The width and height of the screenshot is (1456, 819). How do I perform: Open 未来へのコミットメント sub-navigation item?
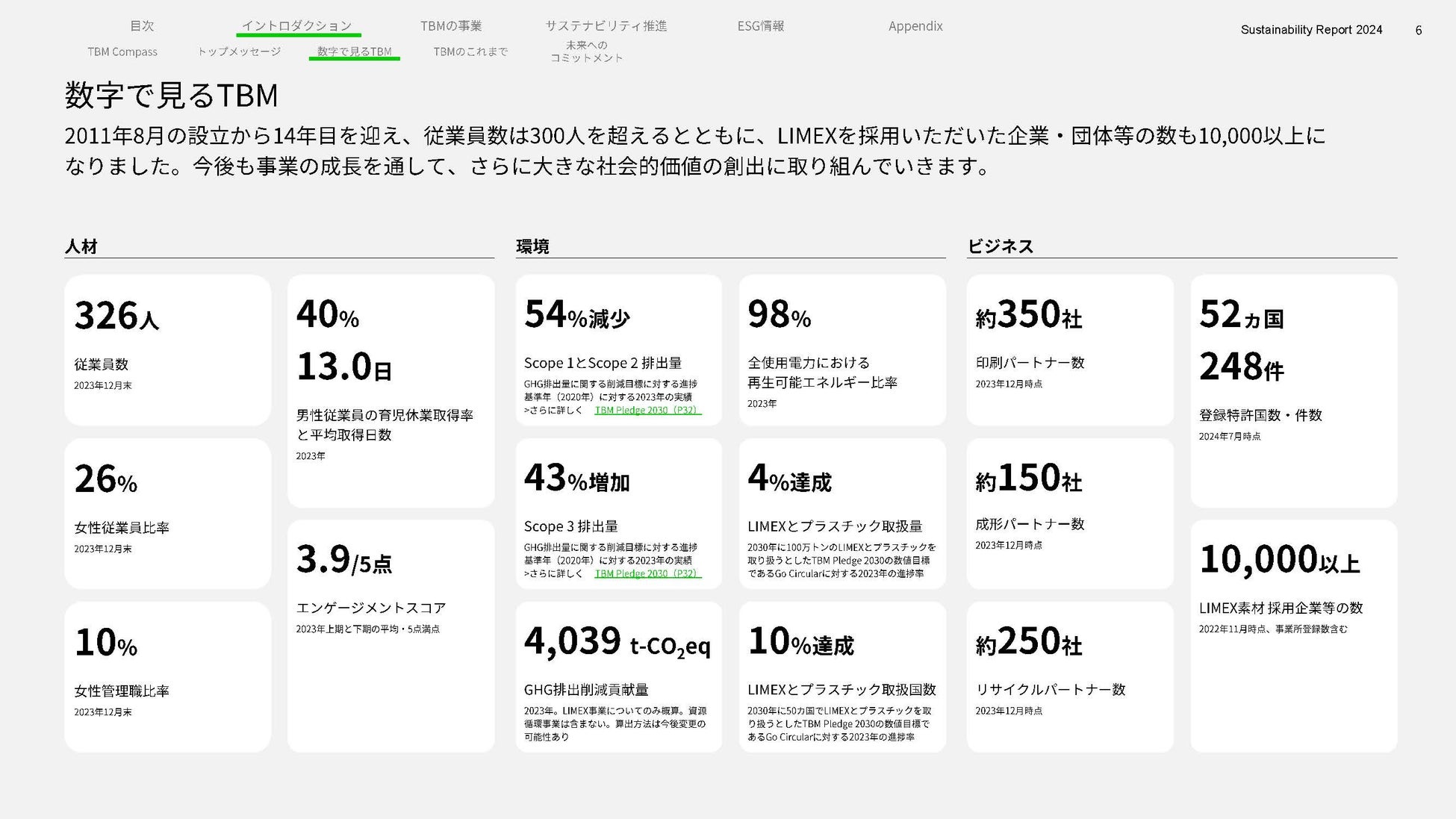click(x=587, y=52)
